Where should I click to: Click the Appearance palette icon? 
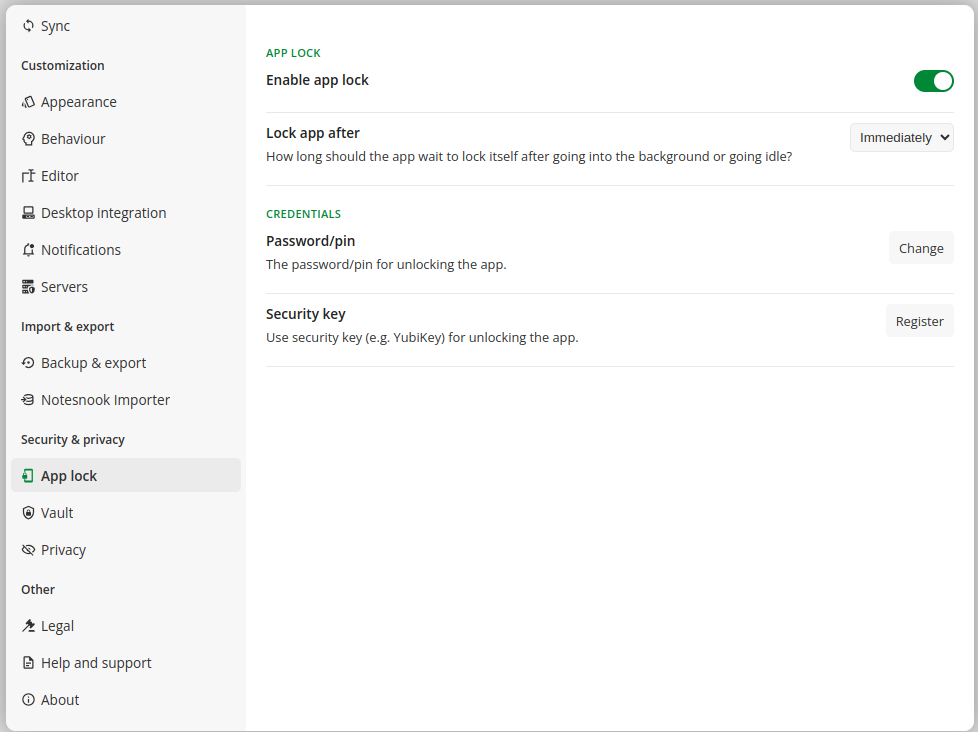point(28,102)
